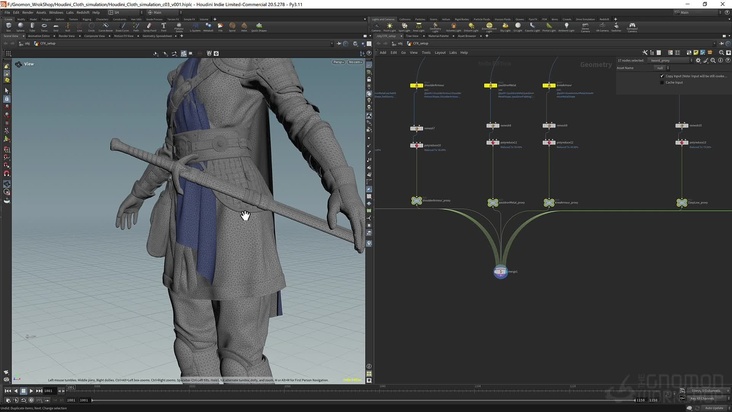Viewport: 732px width, 412px height.
Task: Open the Build desktop selector dropdown
Action: click(x=124, y=12)
